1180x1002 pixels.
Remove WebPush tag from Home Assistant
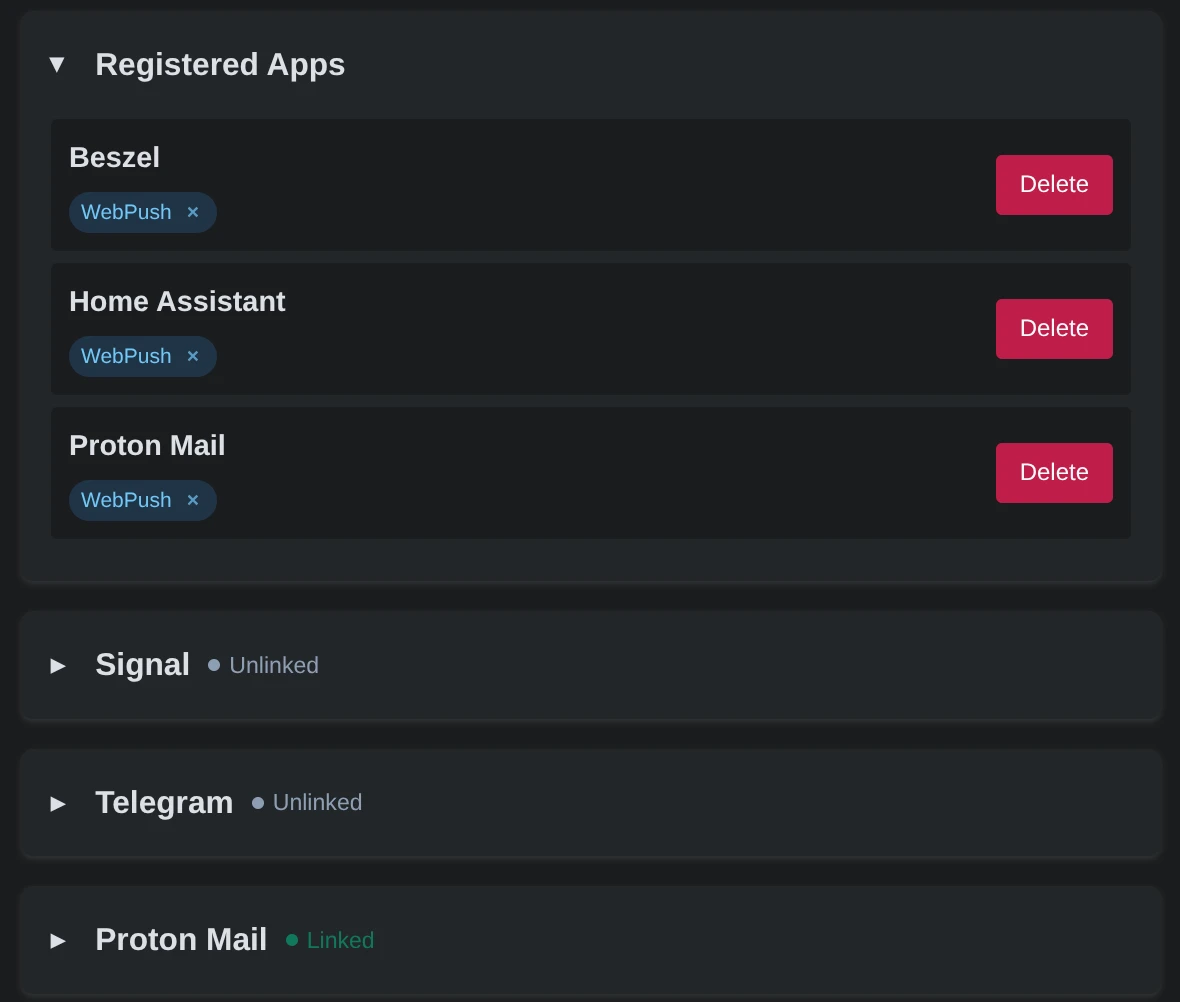point(193,357)
